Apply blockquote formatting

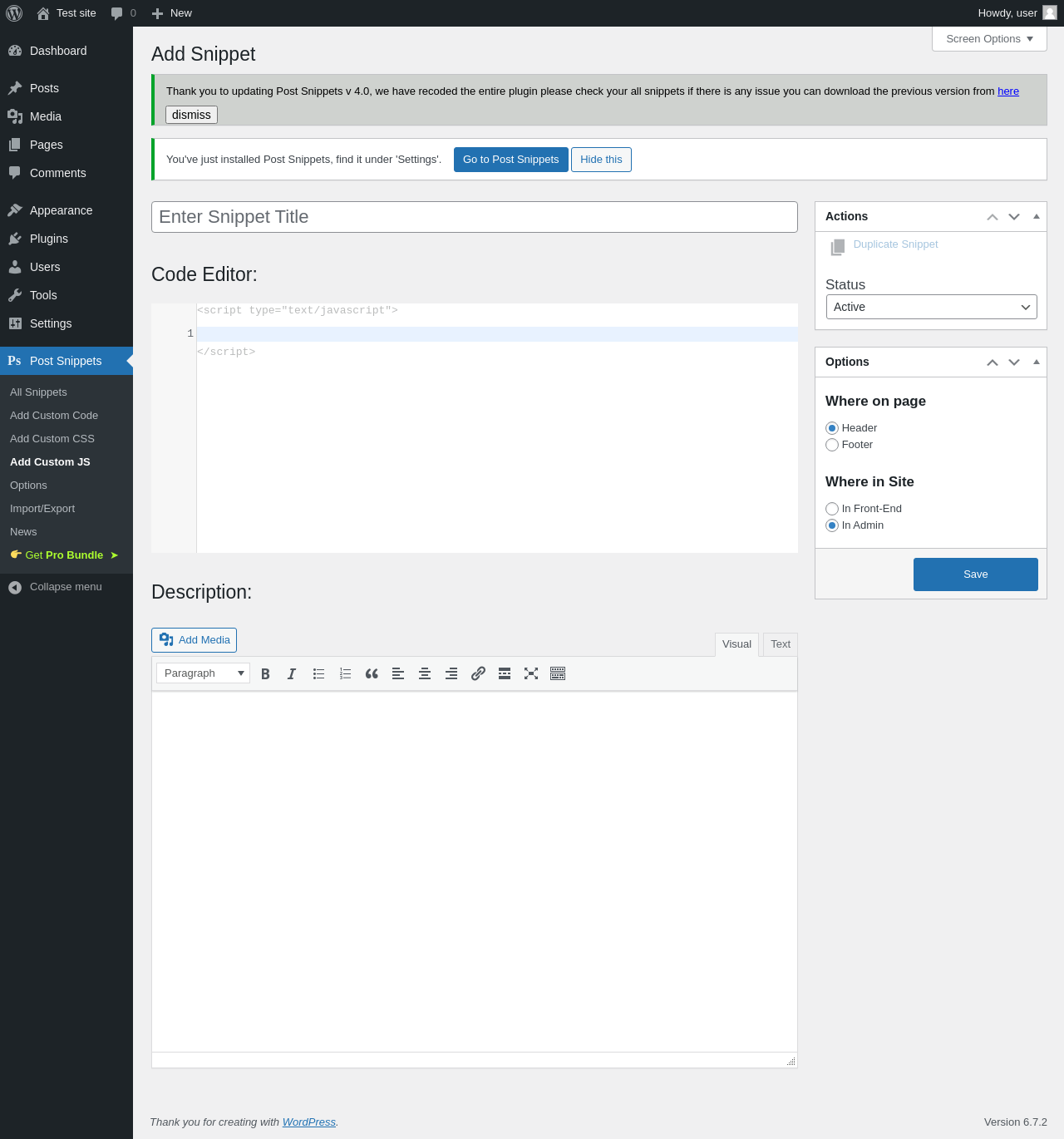(372, 673)
